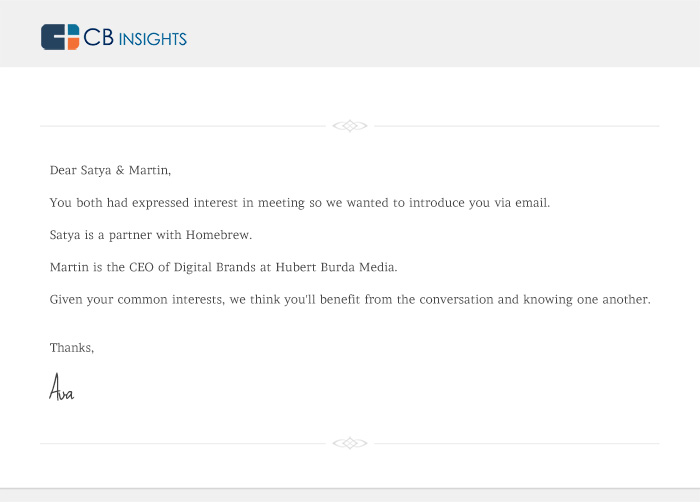The image size is (700, 502).
Task: Click the bottom ornamental diamond divider
Action: pos(350,443)
